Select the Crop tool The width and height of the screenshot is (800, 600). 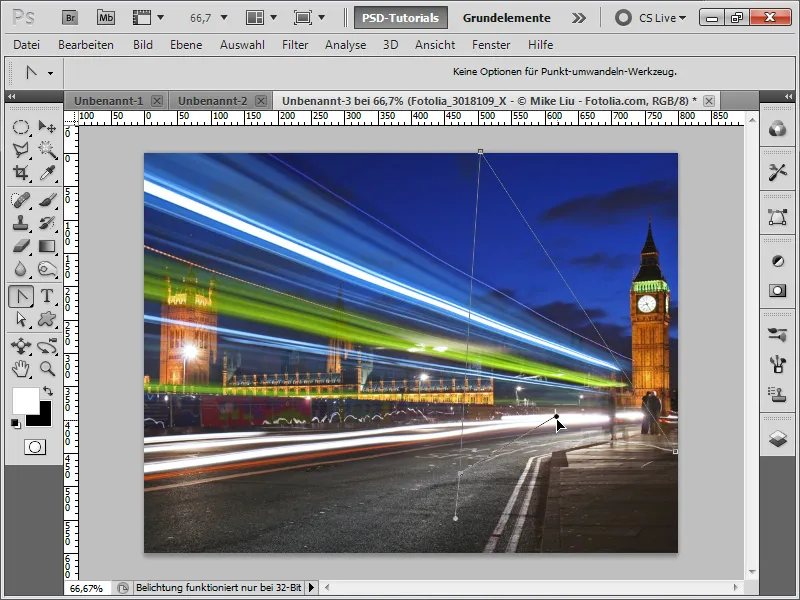click(20, 172)
